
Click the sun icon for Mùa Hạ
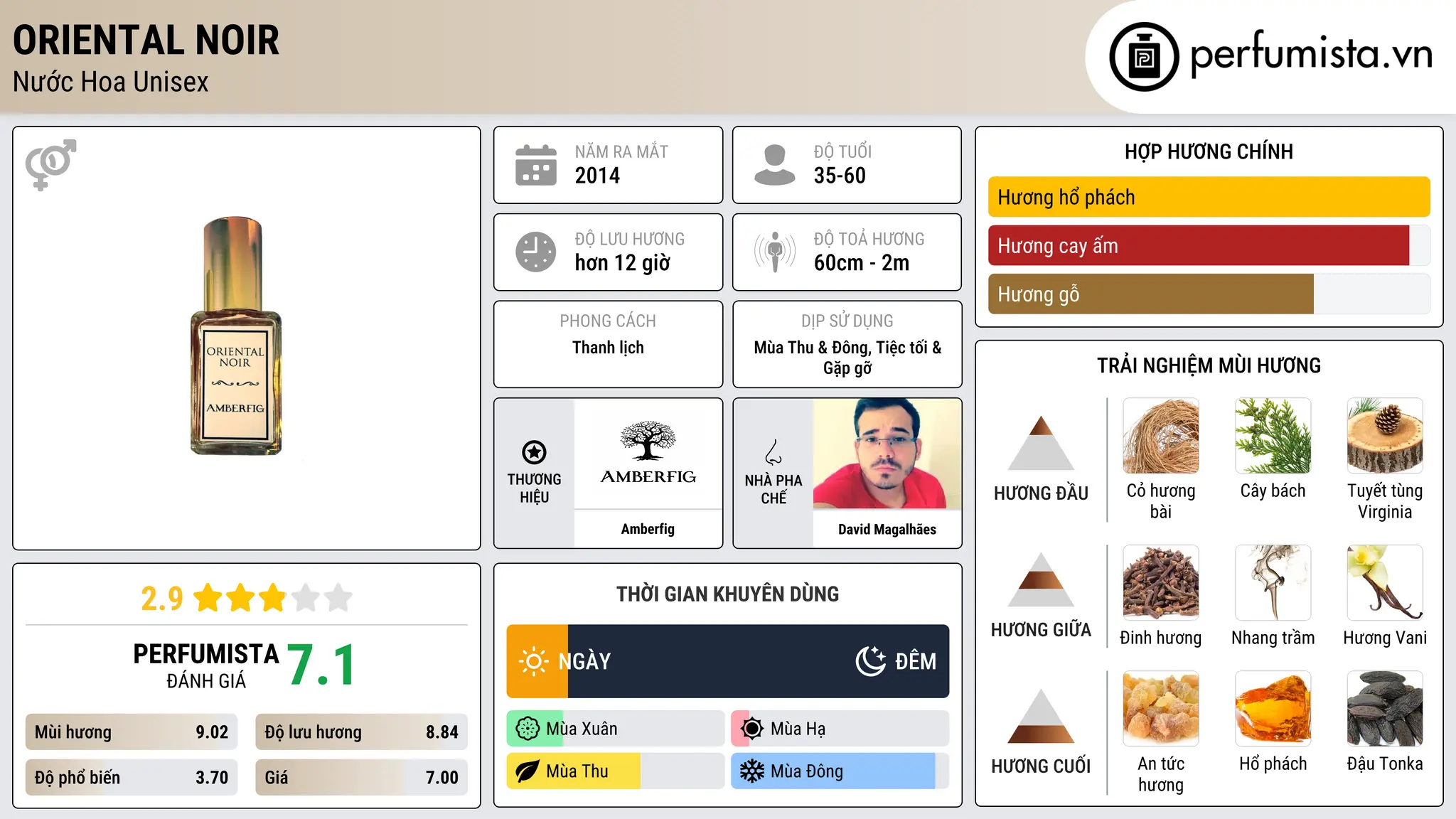752,729
